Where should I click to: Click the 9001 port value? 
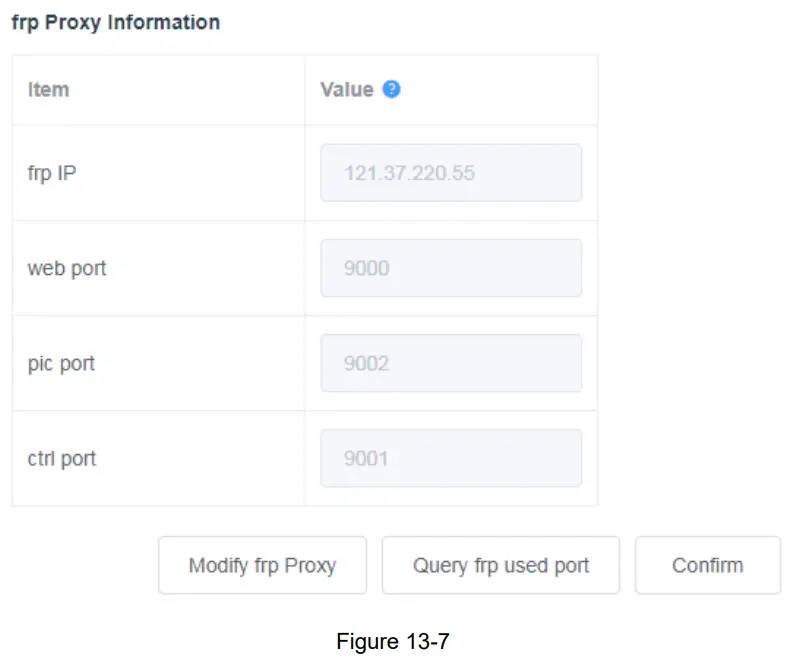(366, 458)
